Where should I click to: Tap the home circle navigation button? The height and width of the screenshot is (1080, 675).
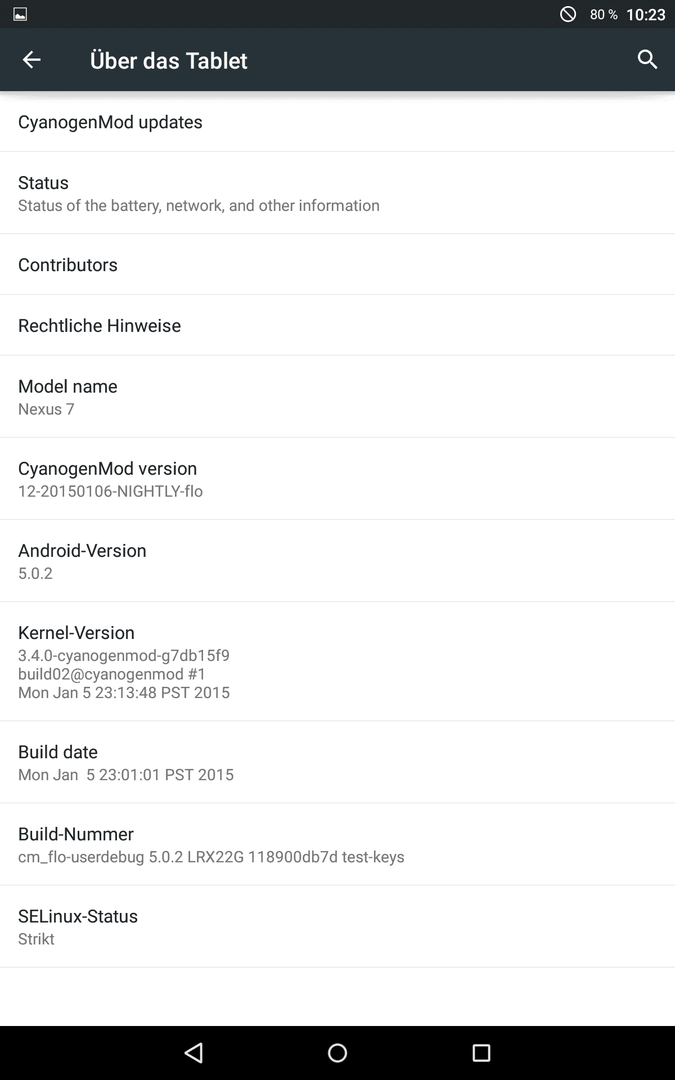coord(338,1052)
